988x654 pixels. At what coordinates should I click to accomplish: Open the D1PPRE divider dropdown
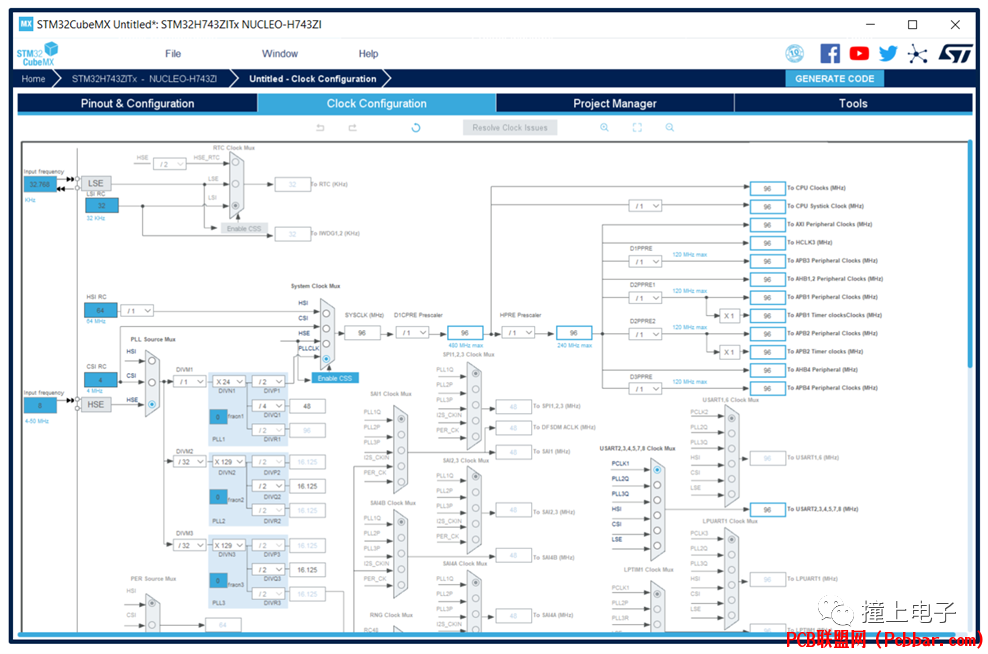(x=645, y=261)
